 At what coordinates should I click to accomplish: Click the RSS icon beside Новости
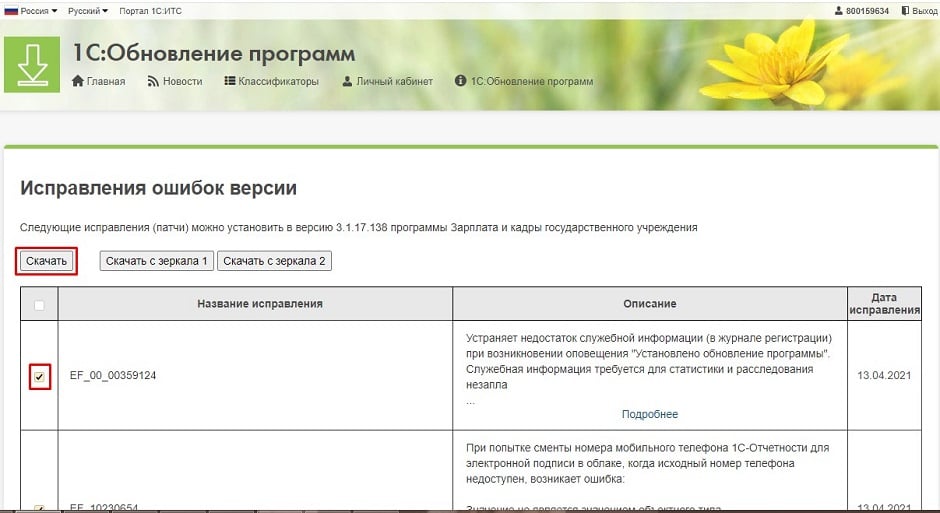pos(153,82)
